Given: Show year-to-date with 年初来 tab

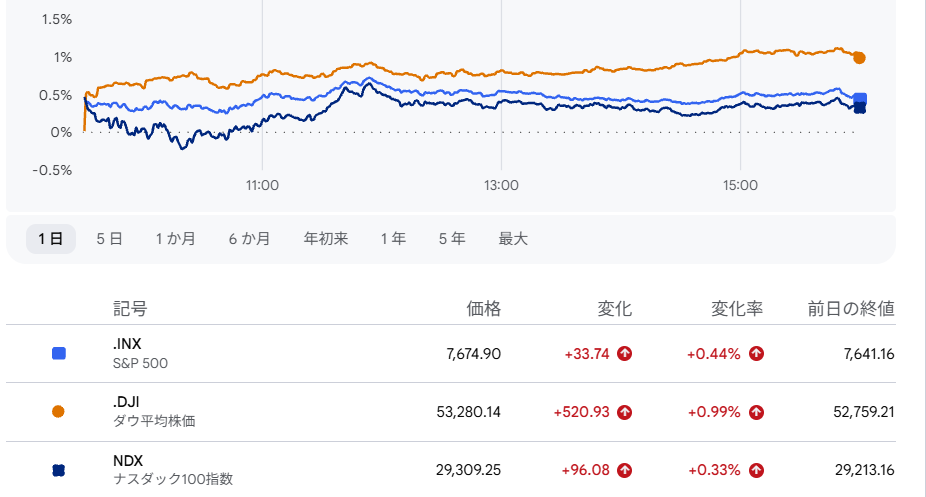Looking at the screenshot, I should tap(325, 239).
